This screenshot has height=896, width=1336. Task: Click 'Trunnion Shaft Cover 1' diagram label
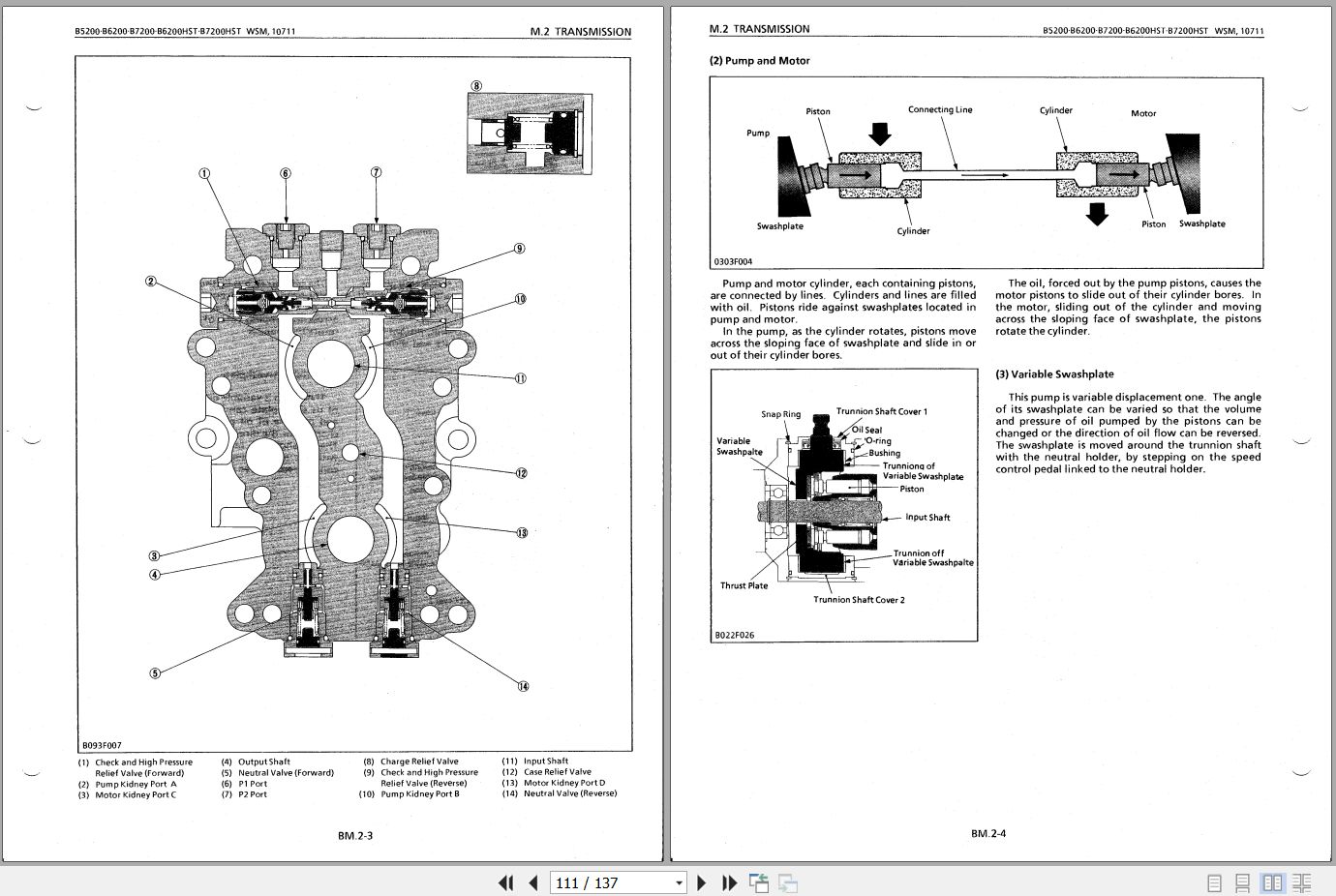click(882, 412)
